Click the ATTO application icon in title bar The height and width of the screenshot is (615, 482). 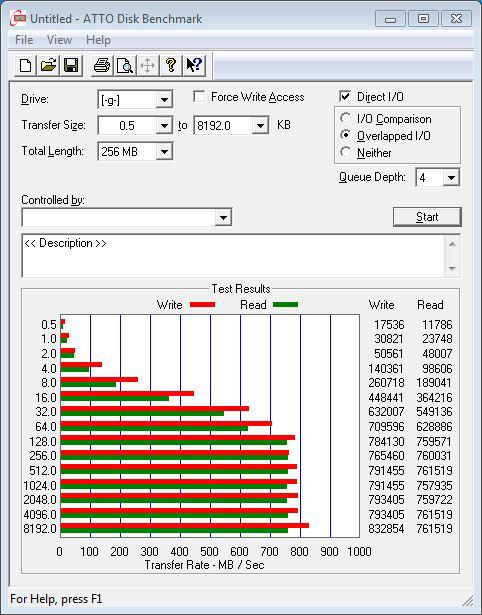[x=18, y=18]
